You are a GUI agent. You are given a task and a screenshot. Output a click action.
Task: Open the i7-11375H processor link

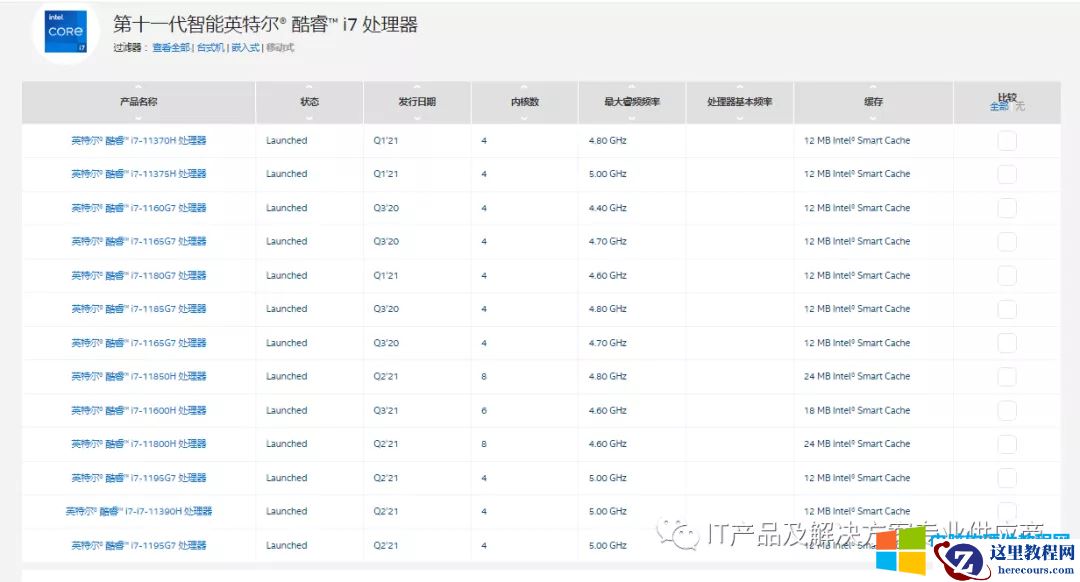coord(138,174)
